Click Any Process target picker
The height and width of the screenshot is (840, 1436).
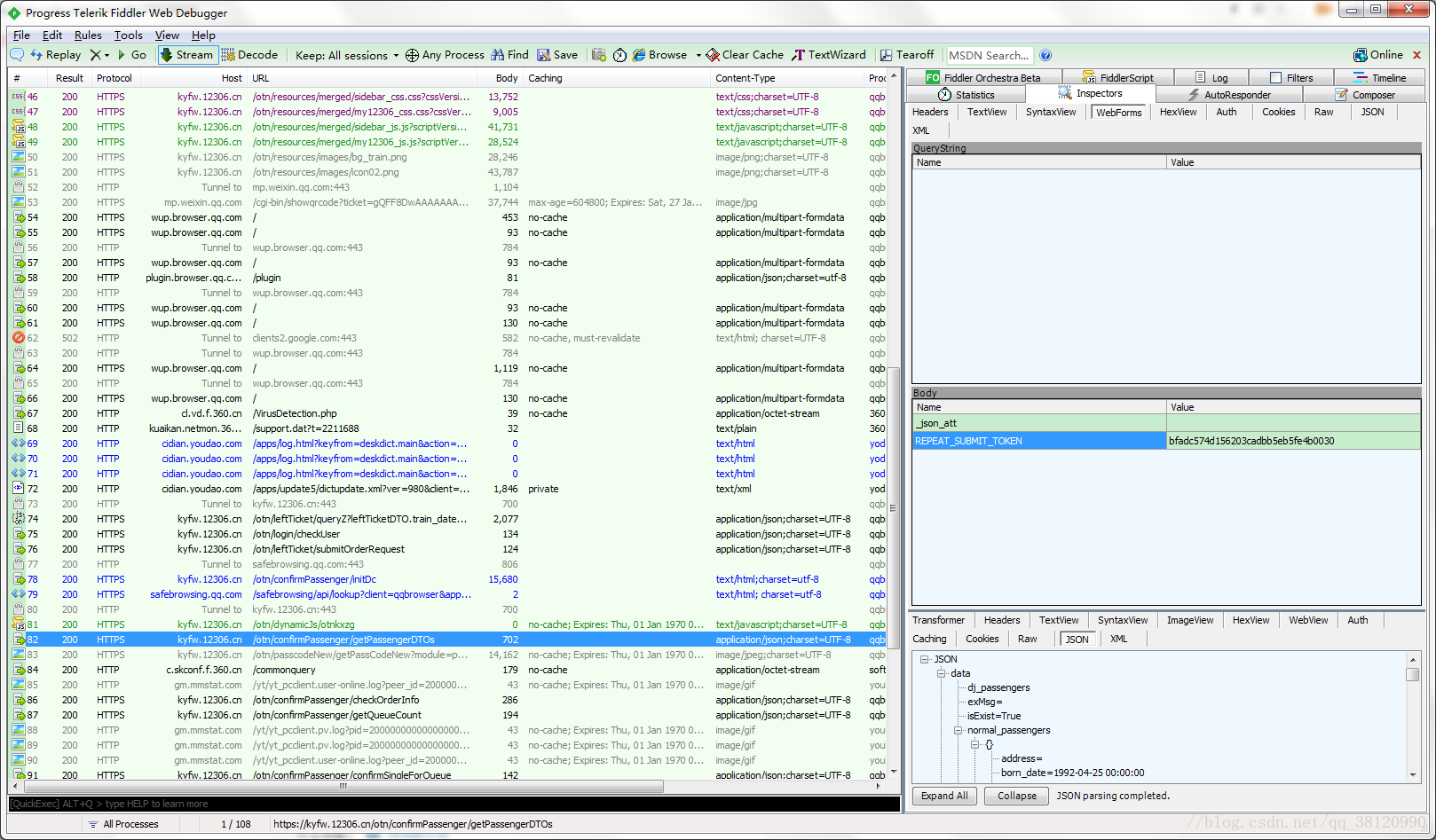[445, 55]
